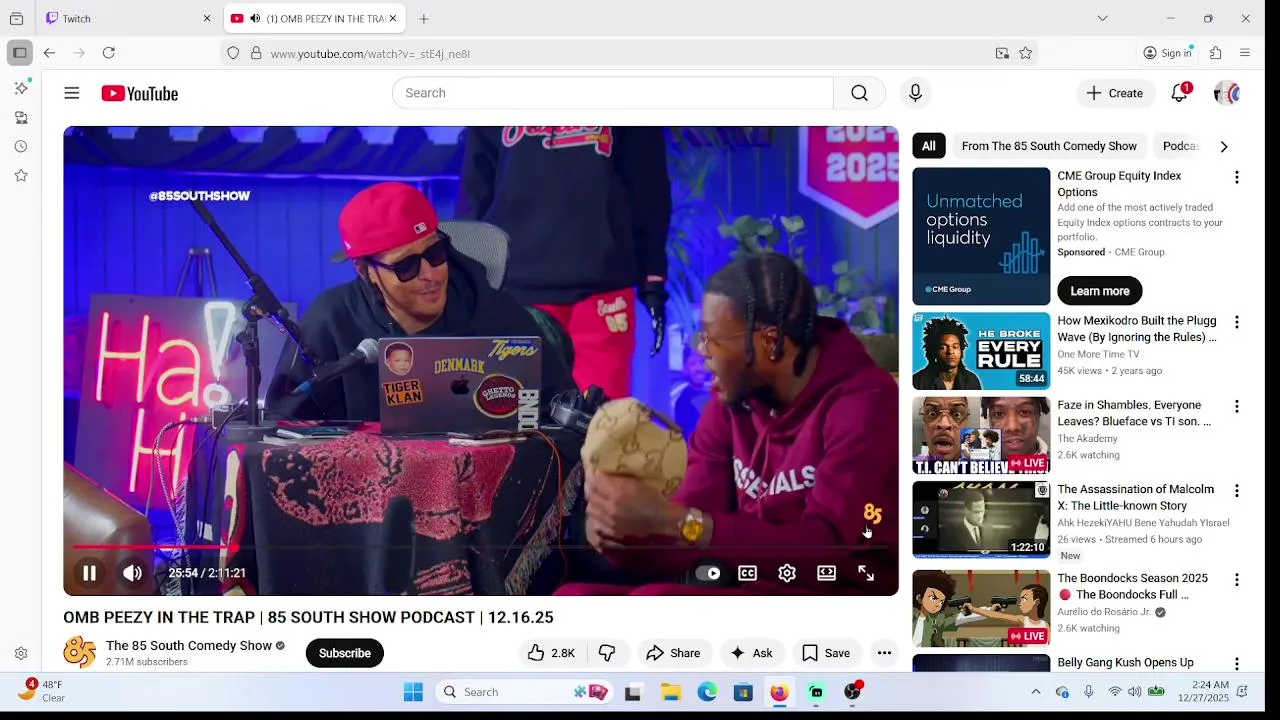
Task: Click Learn more on CME Group ad
Action: (1100, 291)
